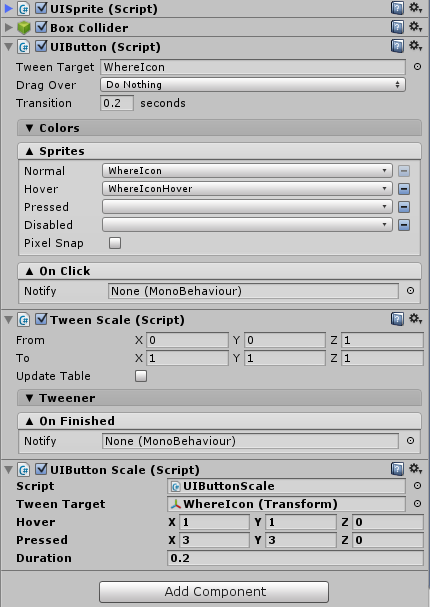Clear the Hover sprite with minus button
This screenshot has height=607, width=430.
click(404, 189)
